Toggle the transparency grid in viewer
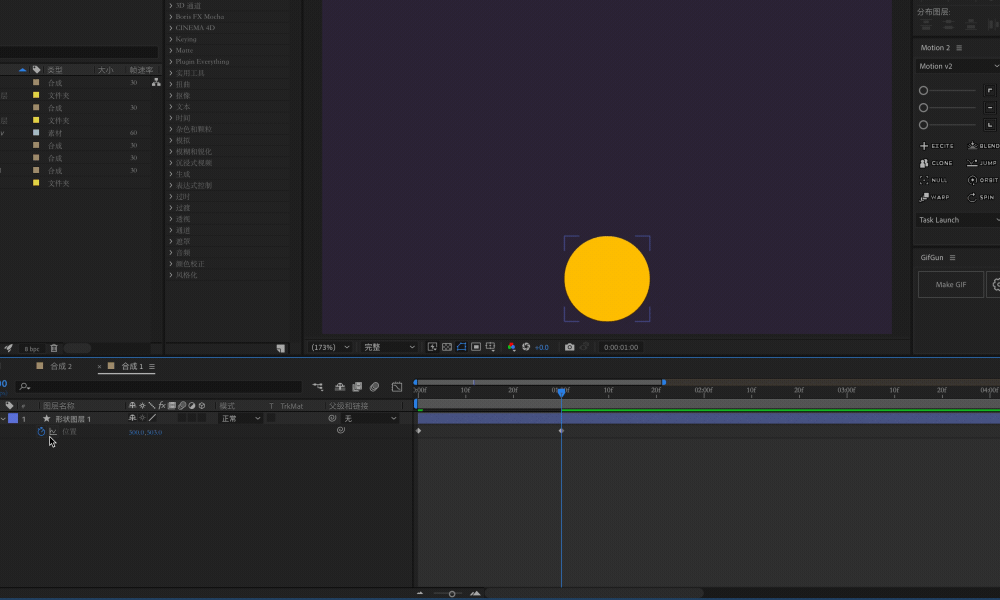 [446, 347]
